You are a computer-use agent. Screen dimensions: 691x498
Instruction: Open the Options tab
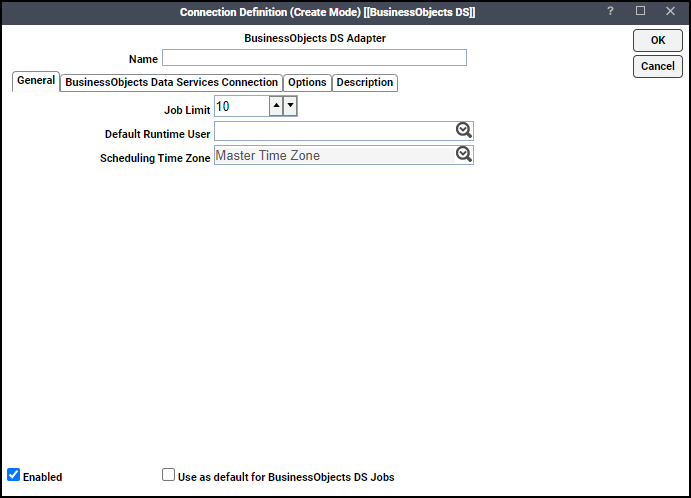tap(307, 82)
